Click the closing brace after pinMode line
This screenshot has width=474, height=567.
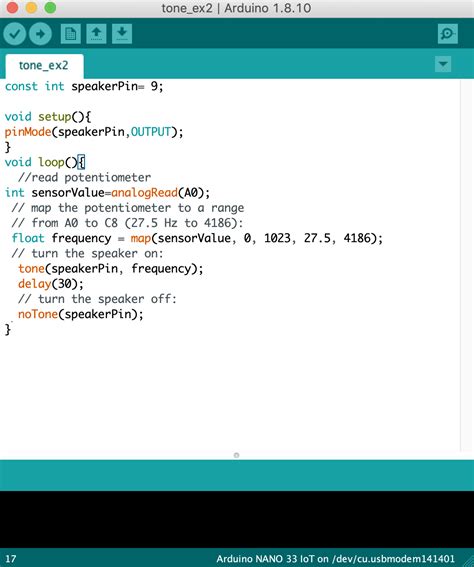tap(8, 147)
